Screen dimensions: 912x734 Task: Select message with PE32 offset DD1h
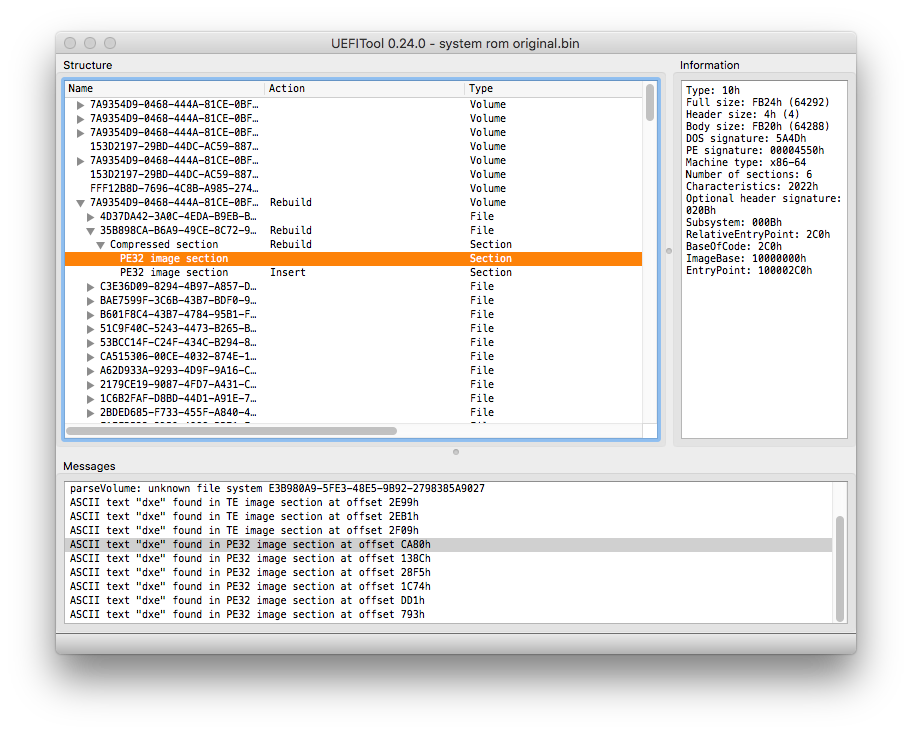(x=448, y=601)
